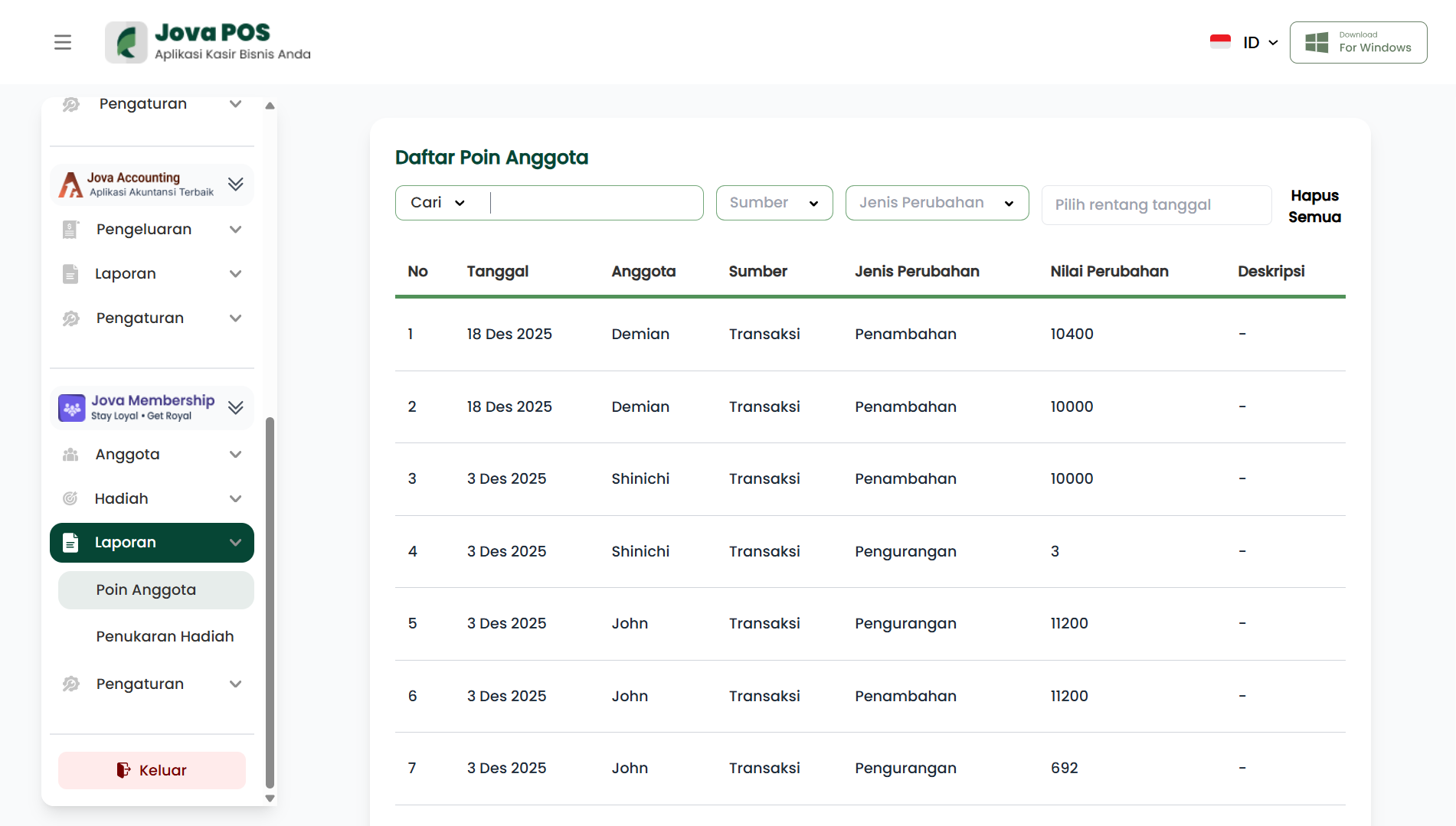Click the Hadiah target icon
The width and height of the screenshot is (1456, 826).
(x=70, y=498)
